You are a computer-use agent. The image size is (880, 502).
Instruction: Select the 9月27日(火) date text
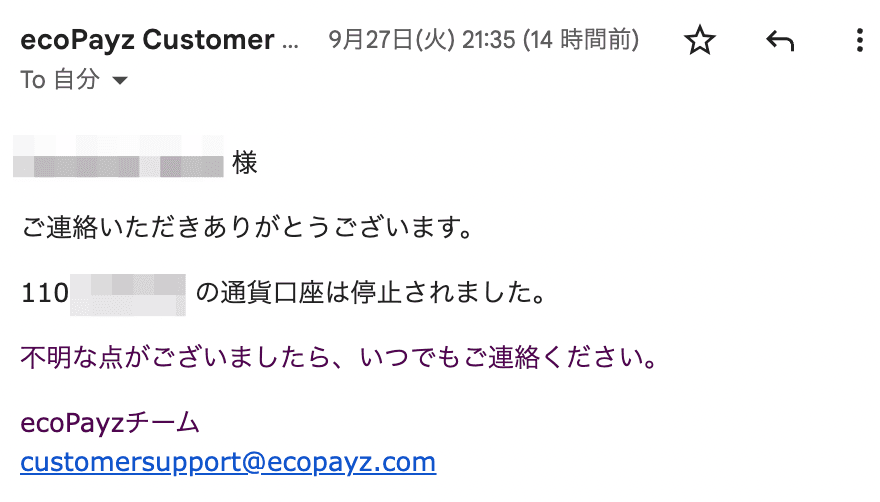pyautogui.click(x=391, y=40)
